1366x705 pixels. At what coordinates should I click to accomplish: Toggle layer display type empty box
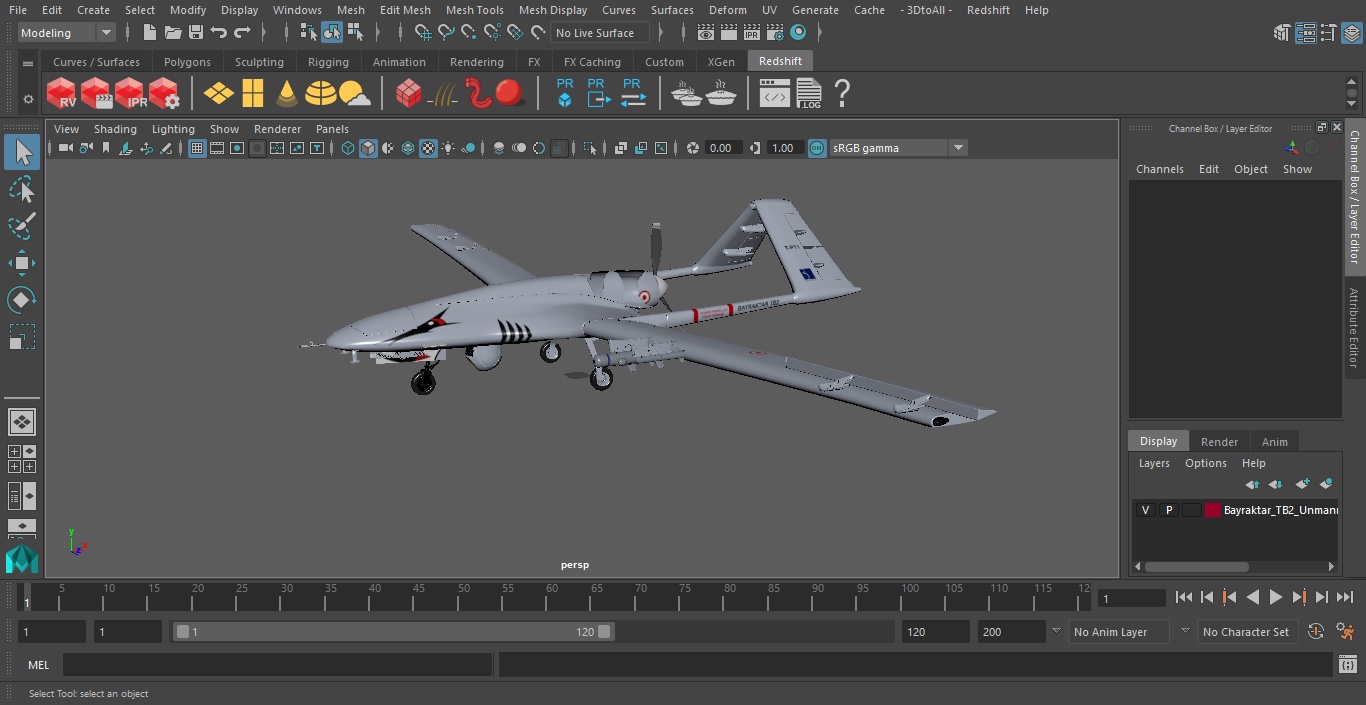[x=1191, y=510]
